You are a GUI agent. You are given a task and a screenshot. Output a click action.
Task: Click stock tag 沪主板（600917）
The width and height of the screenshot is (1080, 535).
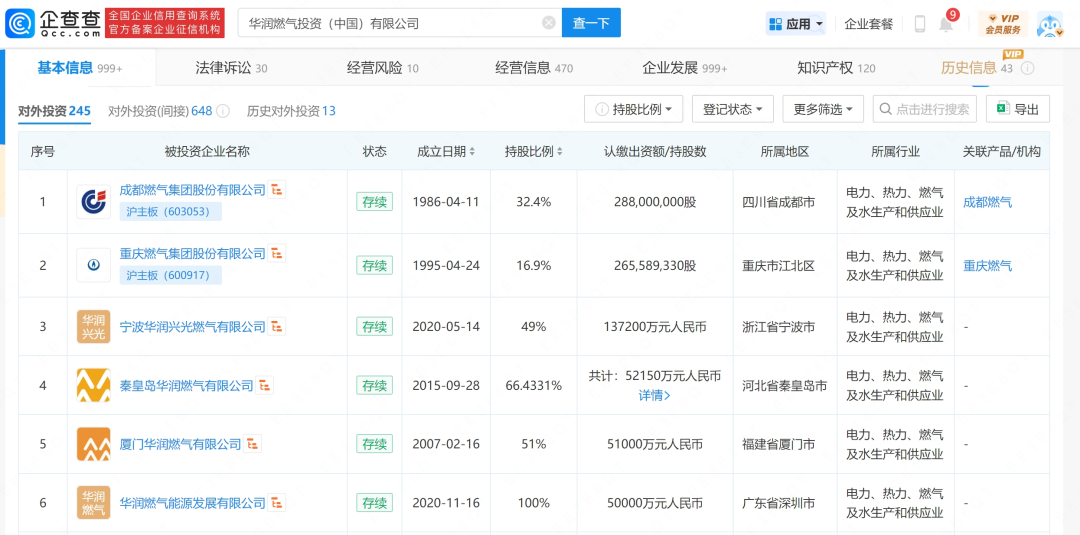171,275
